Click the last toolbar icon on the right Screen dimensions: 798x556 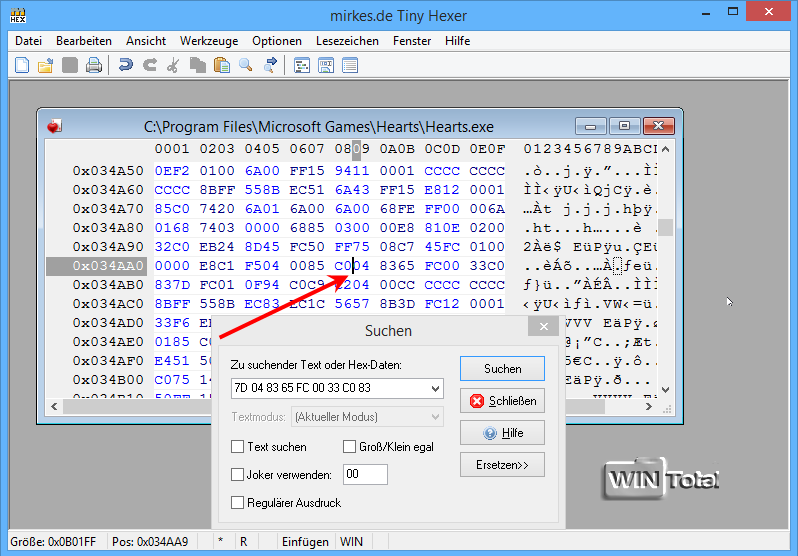pyautogui.click(x=350, y=65)
